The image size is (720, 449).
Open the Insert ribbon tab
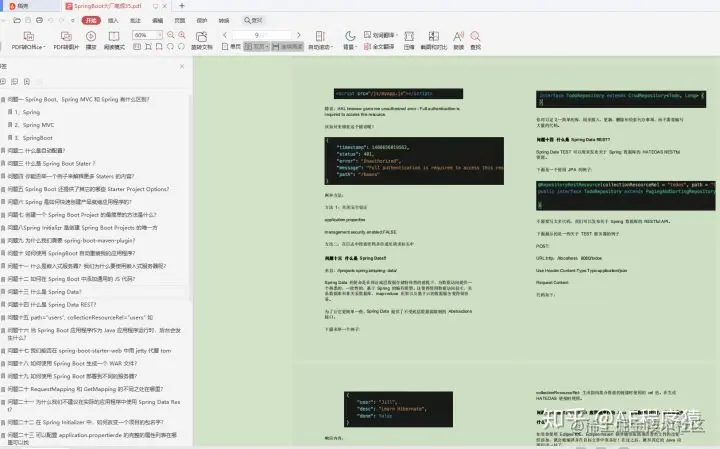tap(113, 20)
